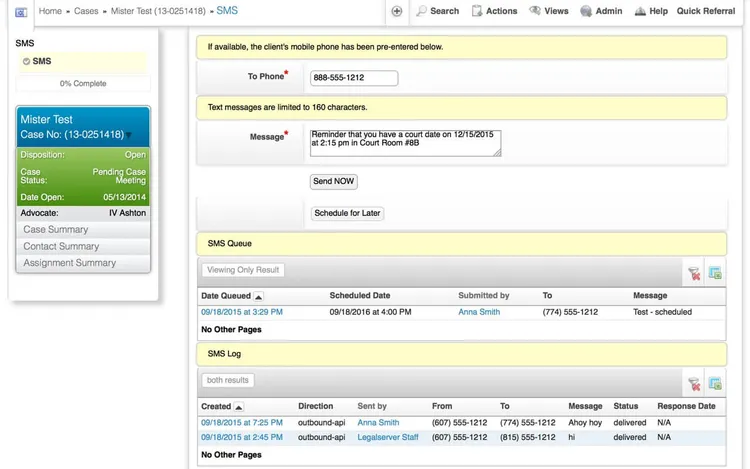Click the Test - scheduled message cell
This screenshot has width=750, height=469.
[662, 312]
